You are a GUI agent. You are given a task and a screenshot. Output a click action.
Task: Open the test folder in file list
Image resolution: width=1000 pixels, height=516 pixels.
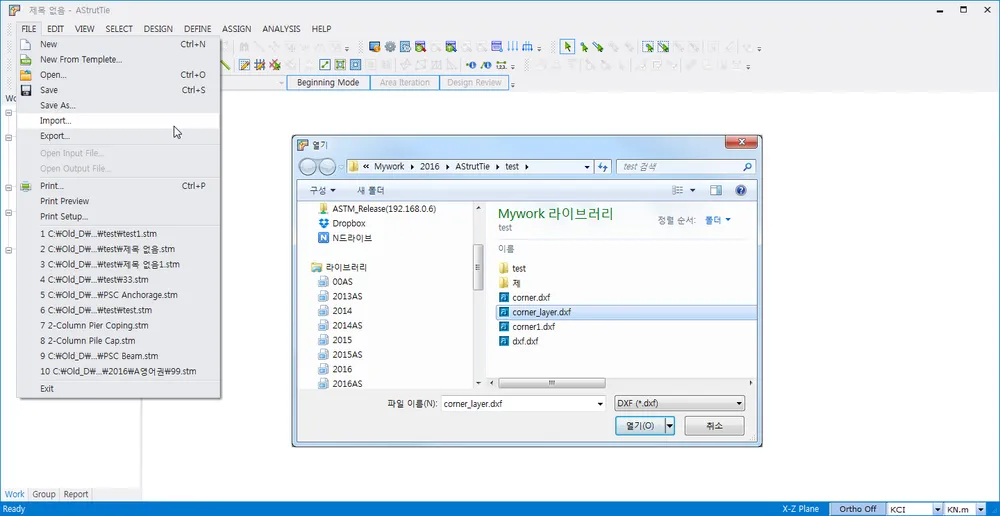click(518, 269)
